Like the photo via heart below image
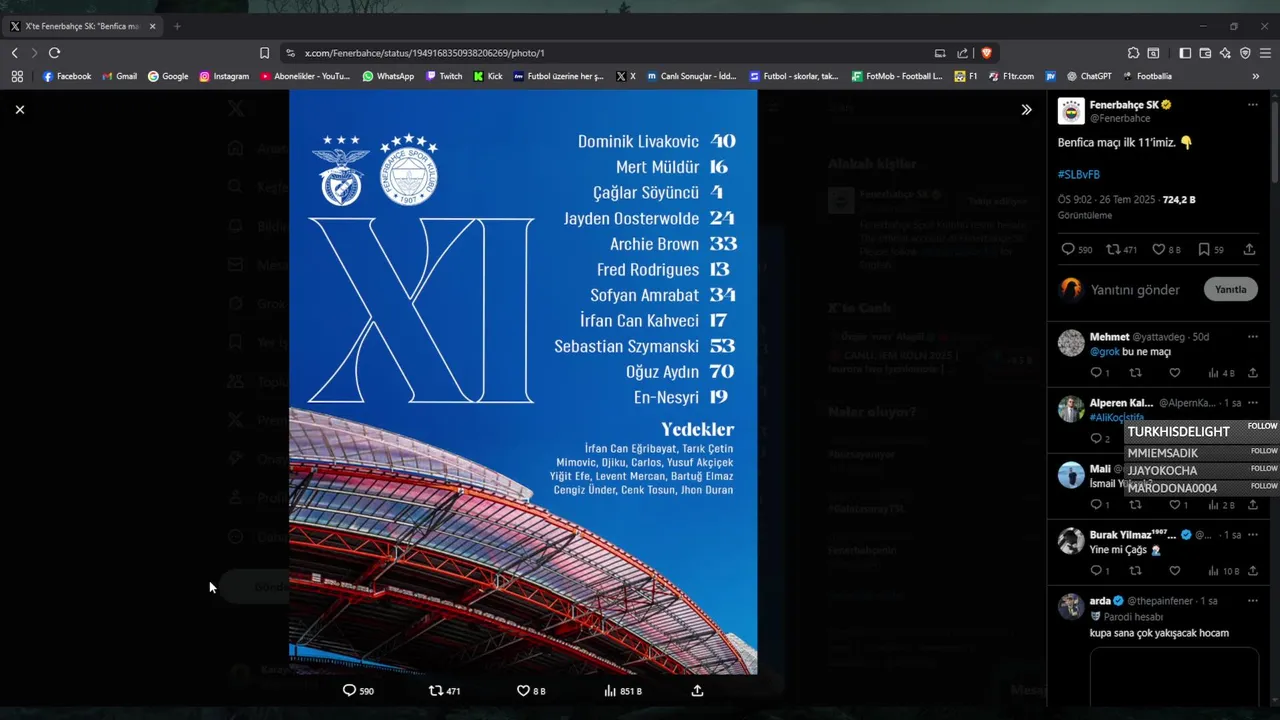Screen dimensions: 1280x720 tap(522, 690)
